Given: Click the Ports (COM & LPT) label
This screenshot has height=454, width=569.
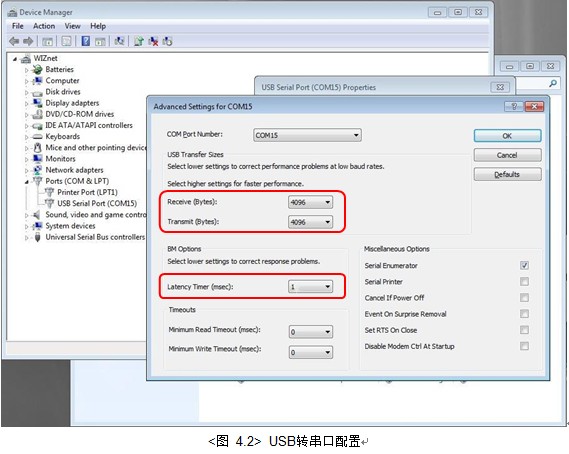Looking at the screenshot, I should pos(77,181).
